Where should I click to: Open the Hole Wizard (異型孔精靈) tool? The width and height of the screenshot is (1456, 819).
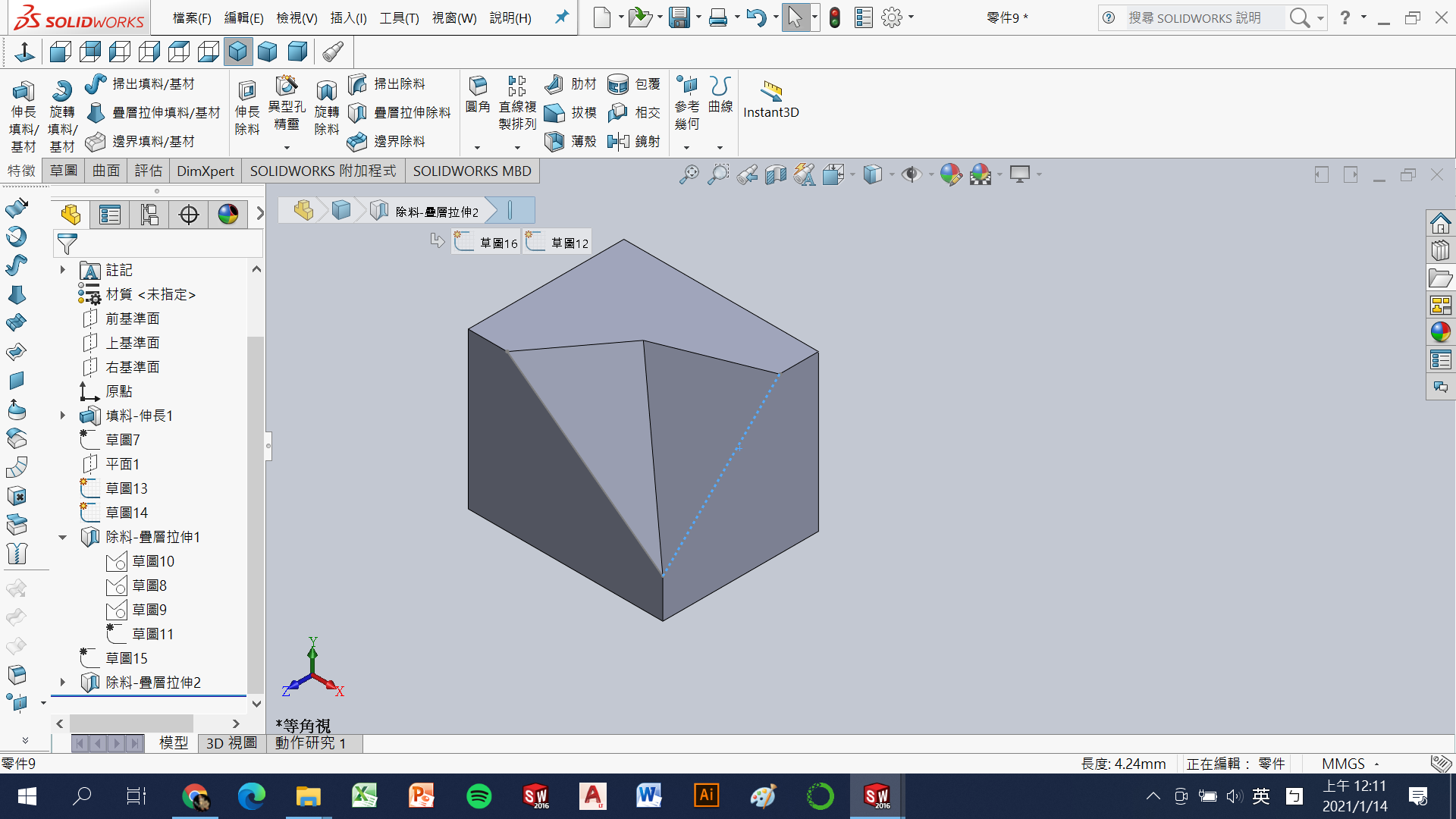click(x=287, y=86)
